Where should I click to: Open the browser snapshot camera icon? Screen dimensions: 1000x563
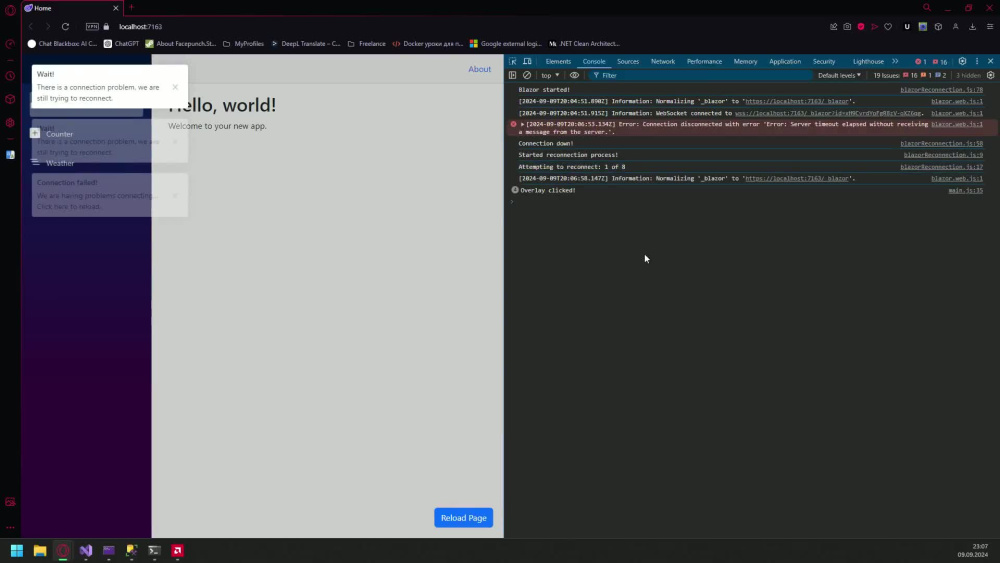click(x=847, y=27)
